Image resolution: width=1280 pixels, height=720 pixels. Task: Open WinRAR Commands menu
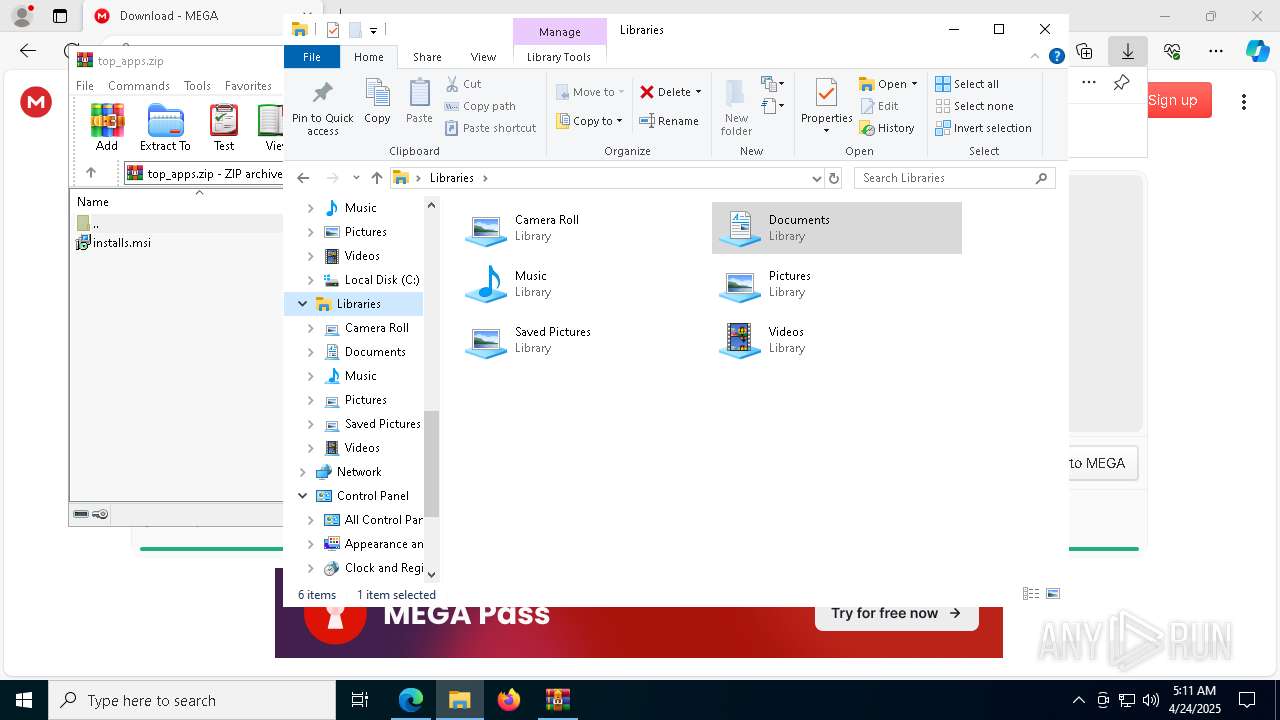(139, 86)
